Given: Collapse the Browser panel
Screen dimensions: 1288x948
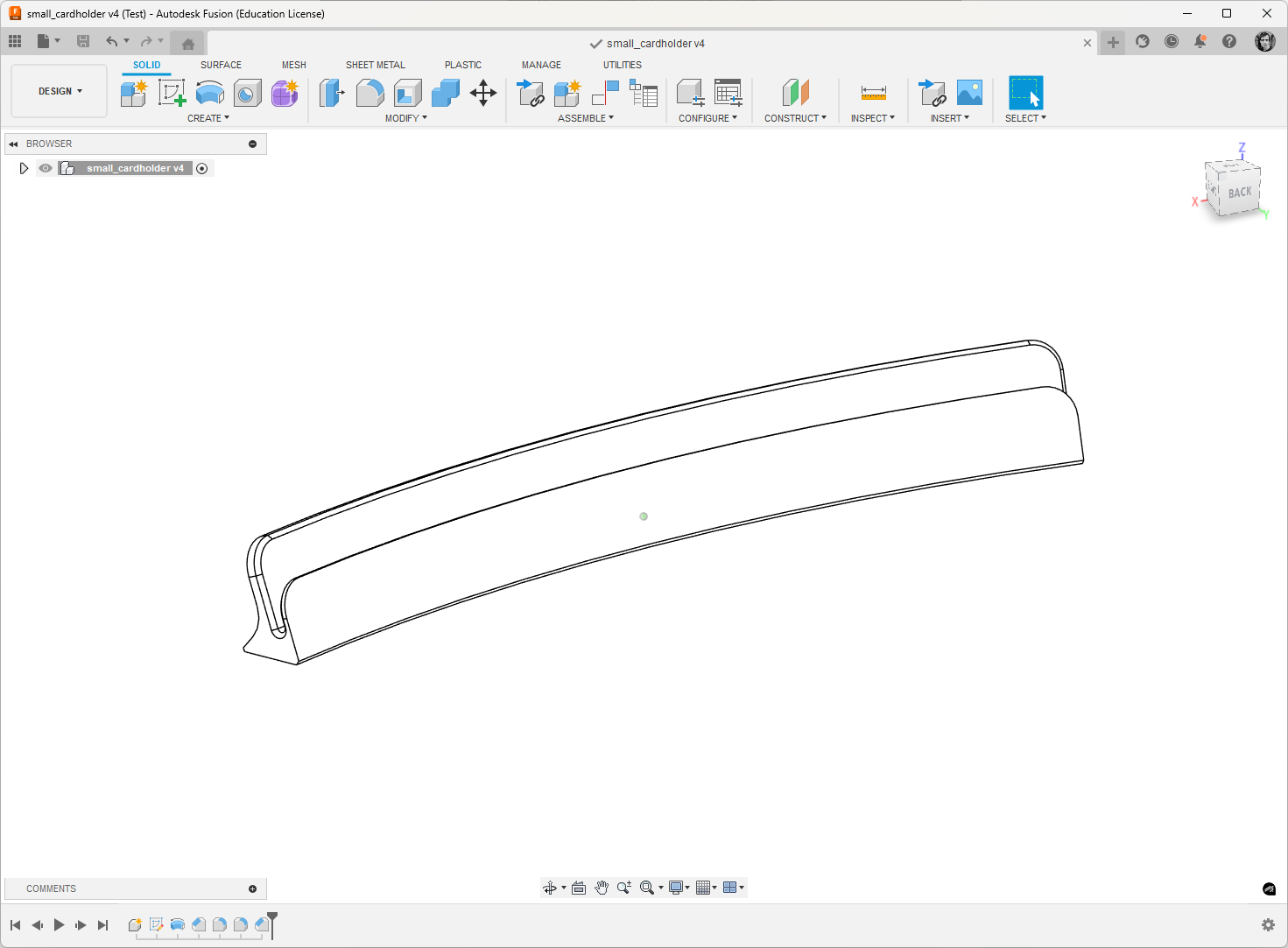Looking at the screenshot, I should pyautogui.click(x=13, y=144).
